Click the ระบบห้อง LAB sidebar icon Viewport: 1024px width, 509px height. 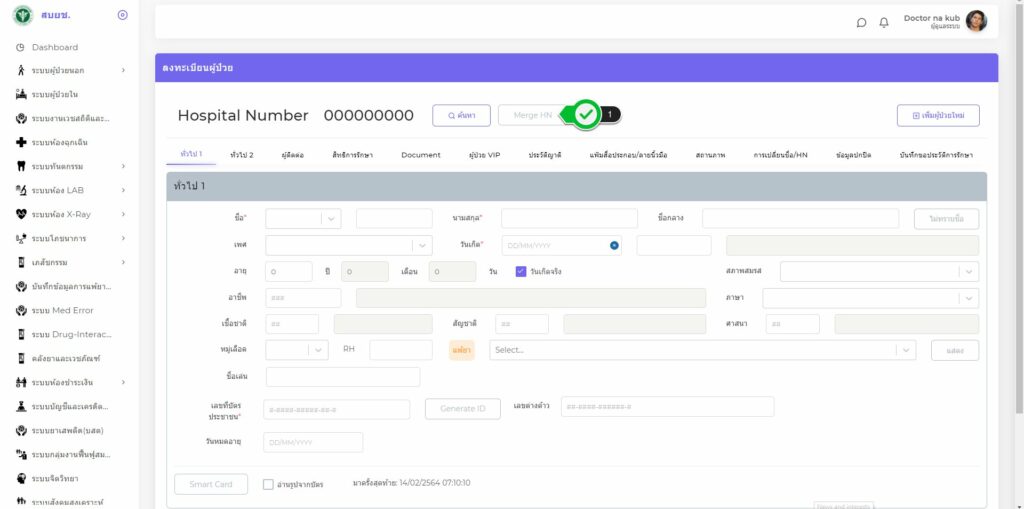click(x=21, y=190)
